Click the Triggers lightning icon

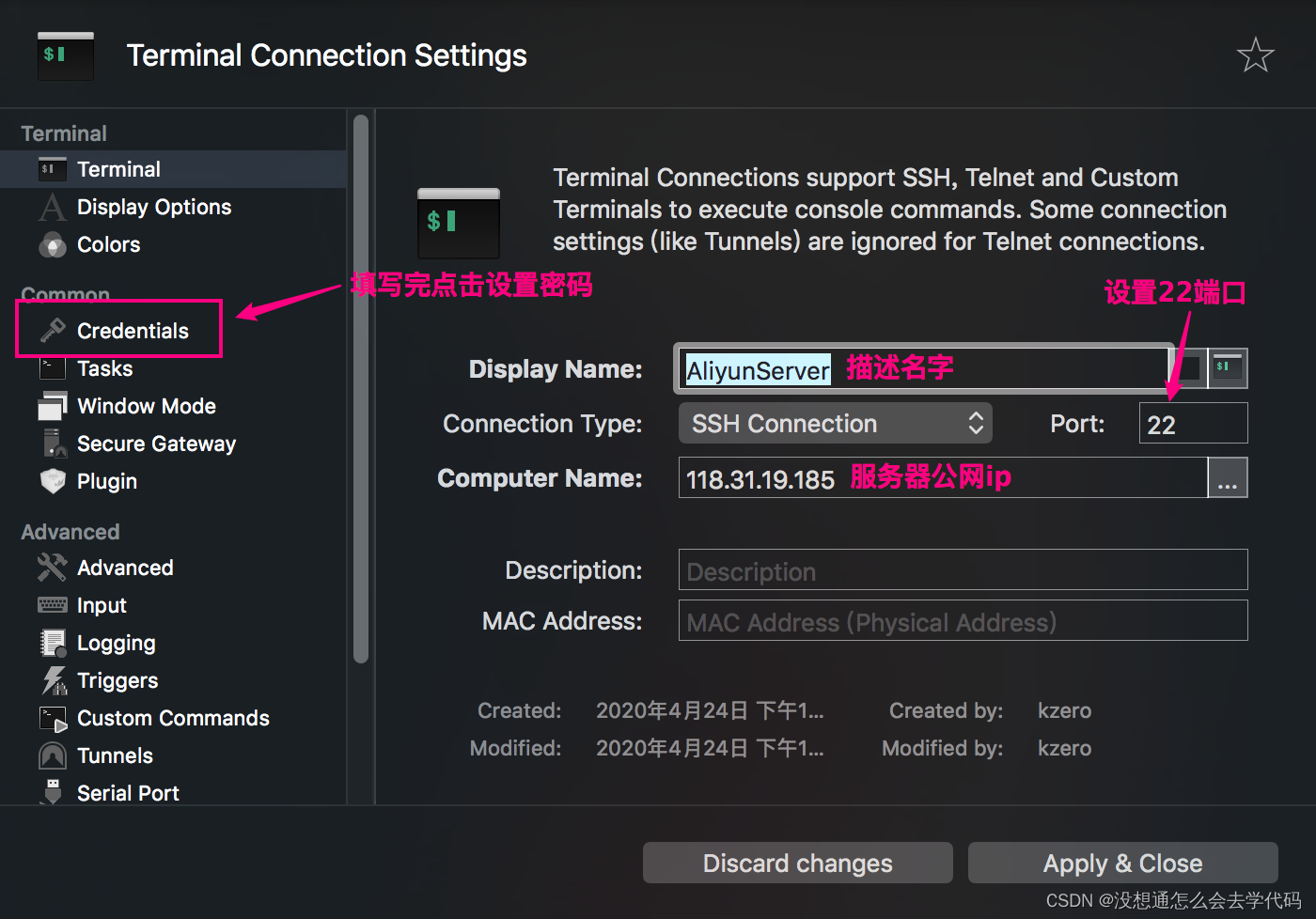(x=53, y=680)
